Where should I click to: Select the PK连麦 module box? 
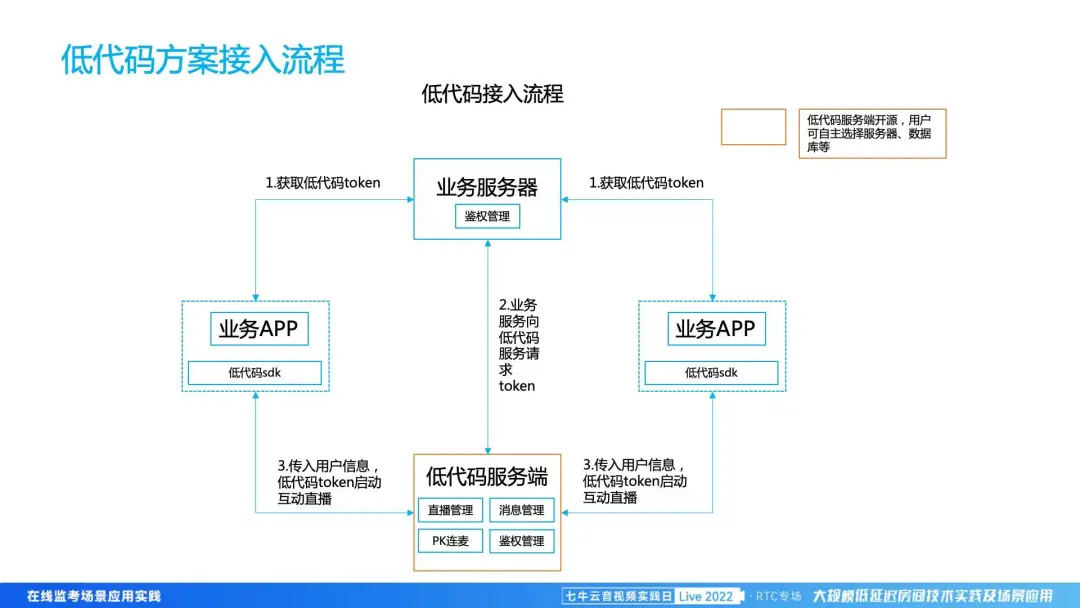(x=451, y=541)
